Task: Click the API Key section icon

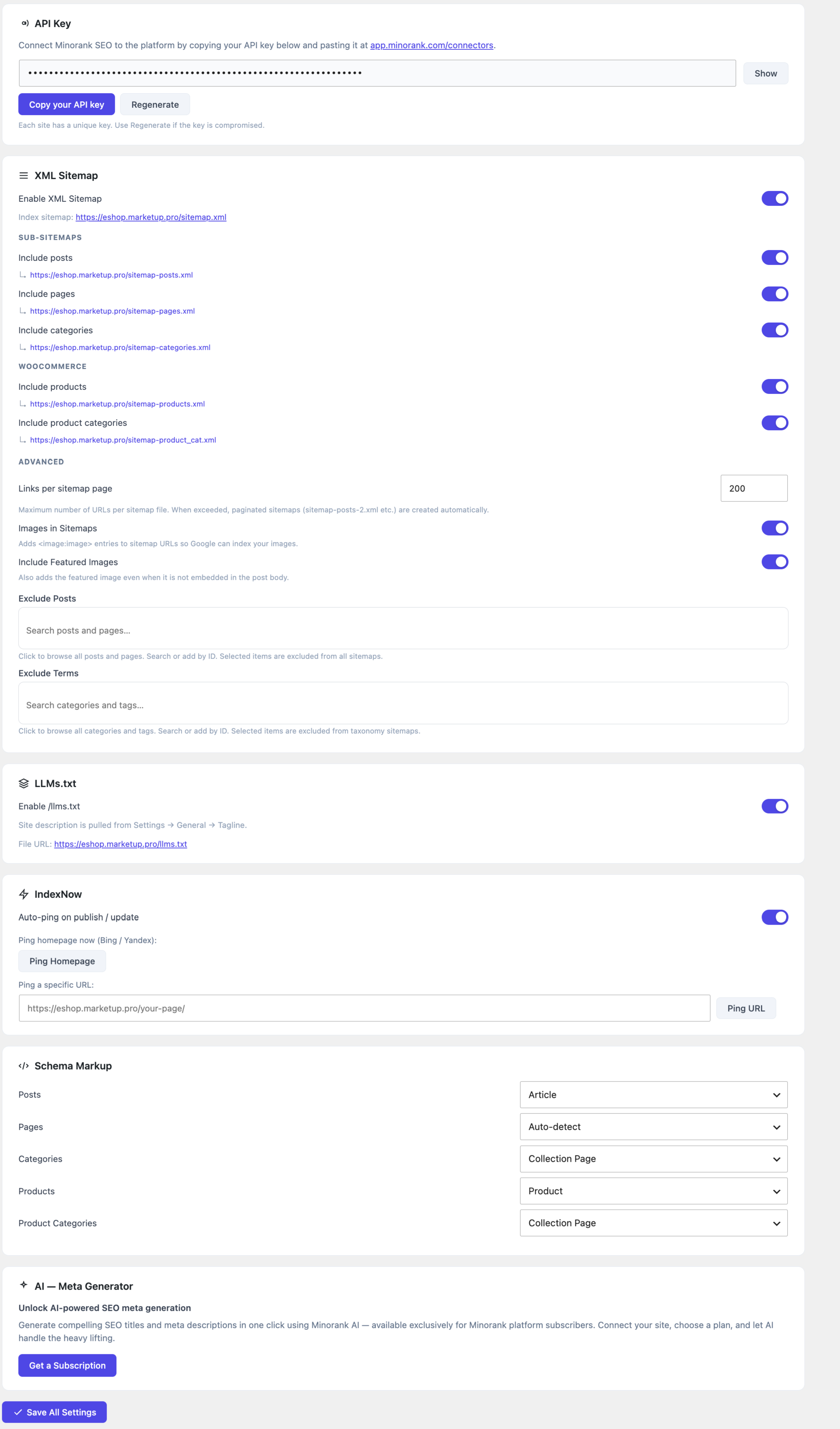Action: tap(25, 23)
